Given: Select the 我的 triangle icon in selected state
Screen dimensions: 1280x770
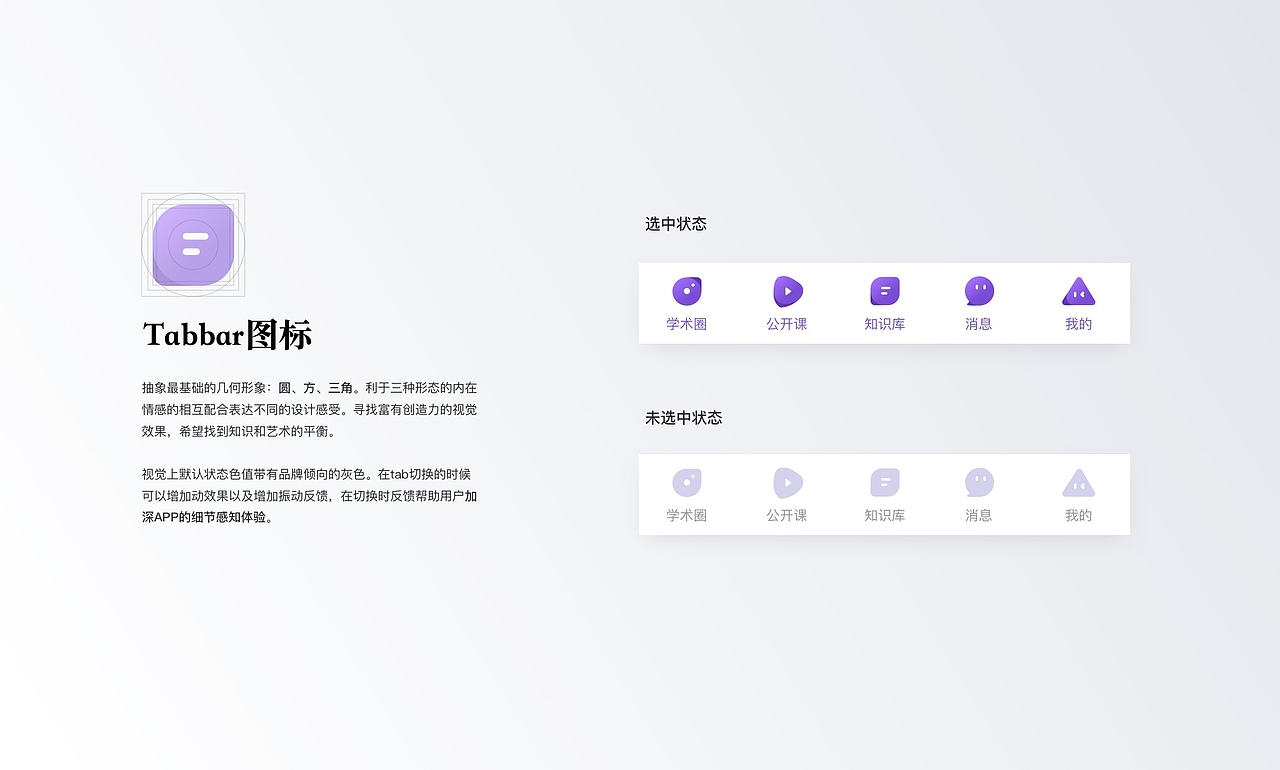Looking at the screenshot, I should pos(1077,290).
